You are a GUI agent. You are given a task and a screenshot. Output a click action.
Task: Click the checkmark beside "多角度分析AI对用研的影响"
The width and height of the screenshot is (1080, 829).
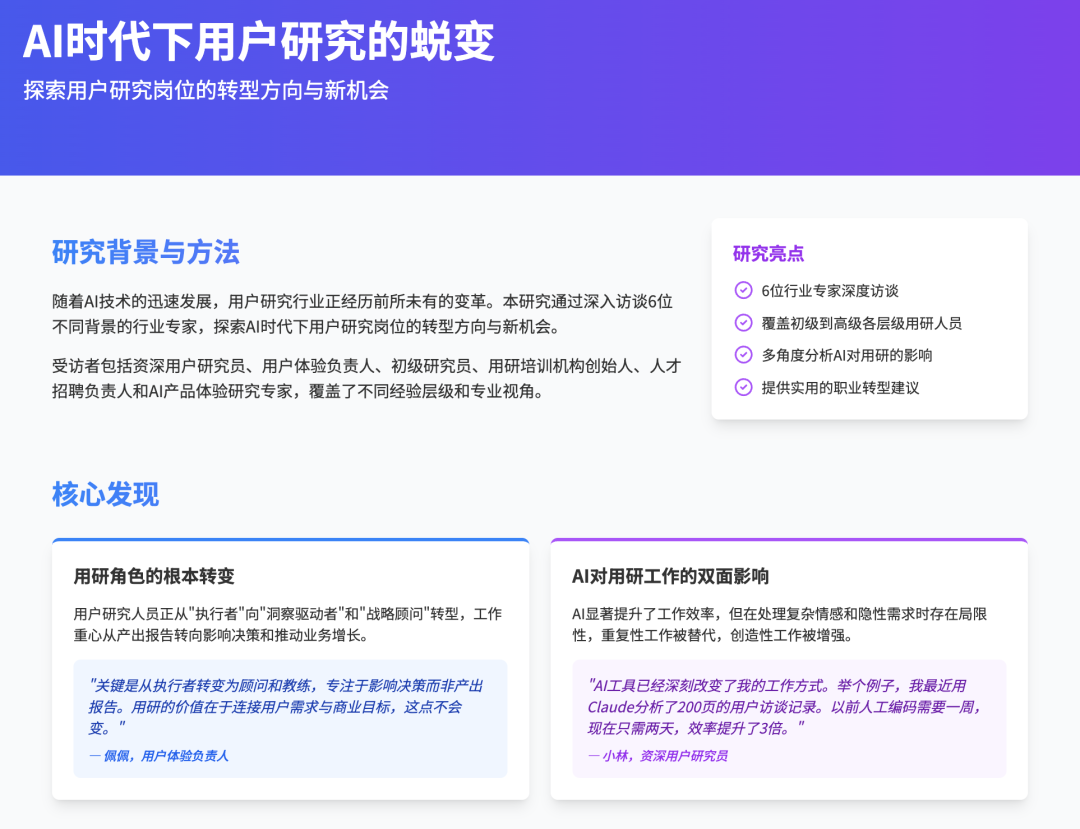point(742,355)
